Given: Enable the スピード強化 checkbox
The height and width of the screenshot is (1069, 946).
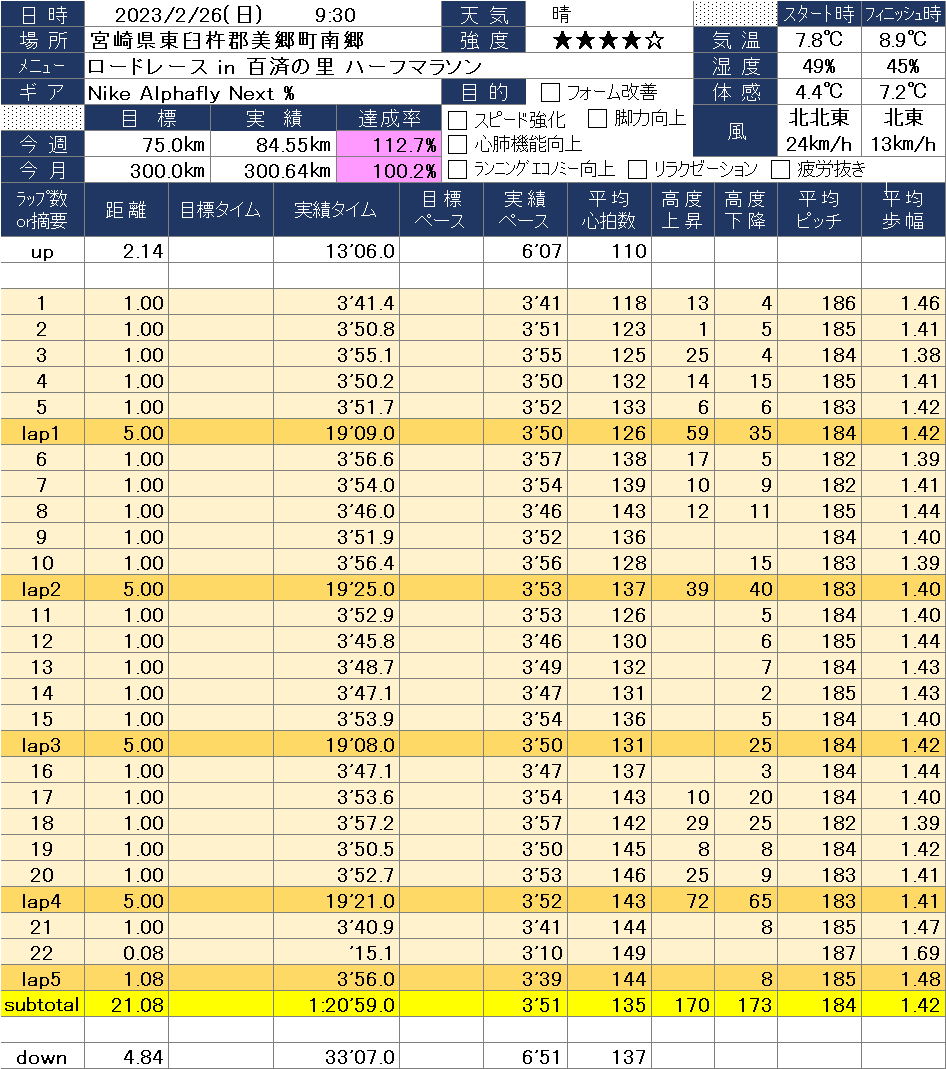Looking at the screenshot, I should click(x=457, y=119).
